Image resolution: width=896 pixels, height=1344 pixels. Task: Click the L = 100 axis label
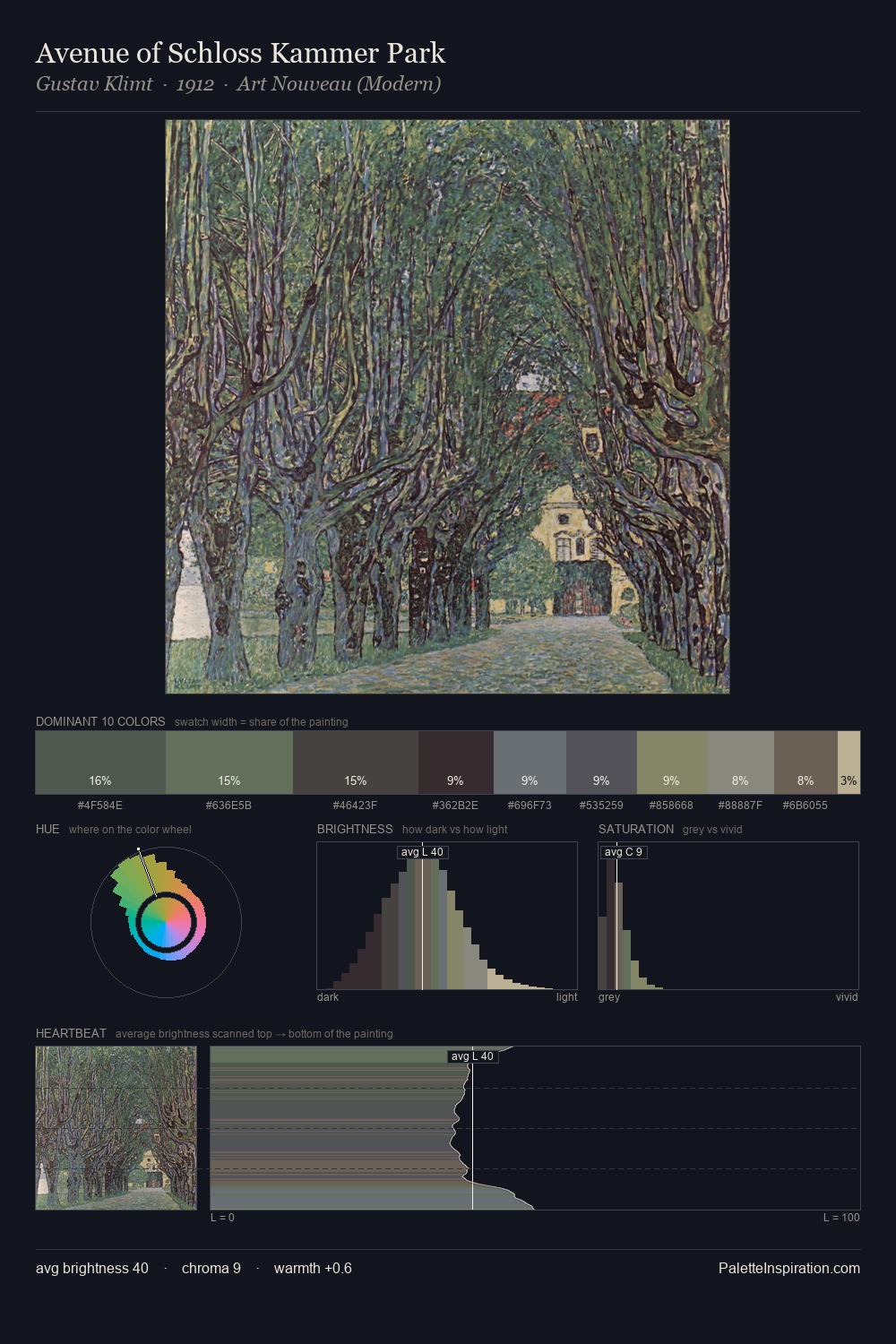[841, 1217]
